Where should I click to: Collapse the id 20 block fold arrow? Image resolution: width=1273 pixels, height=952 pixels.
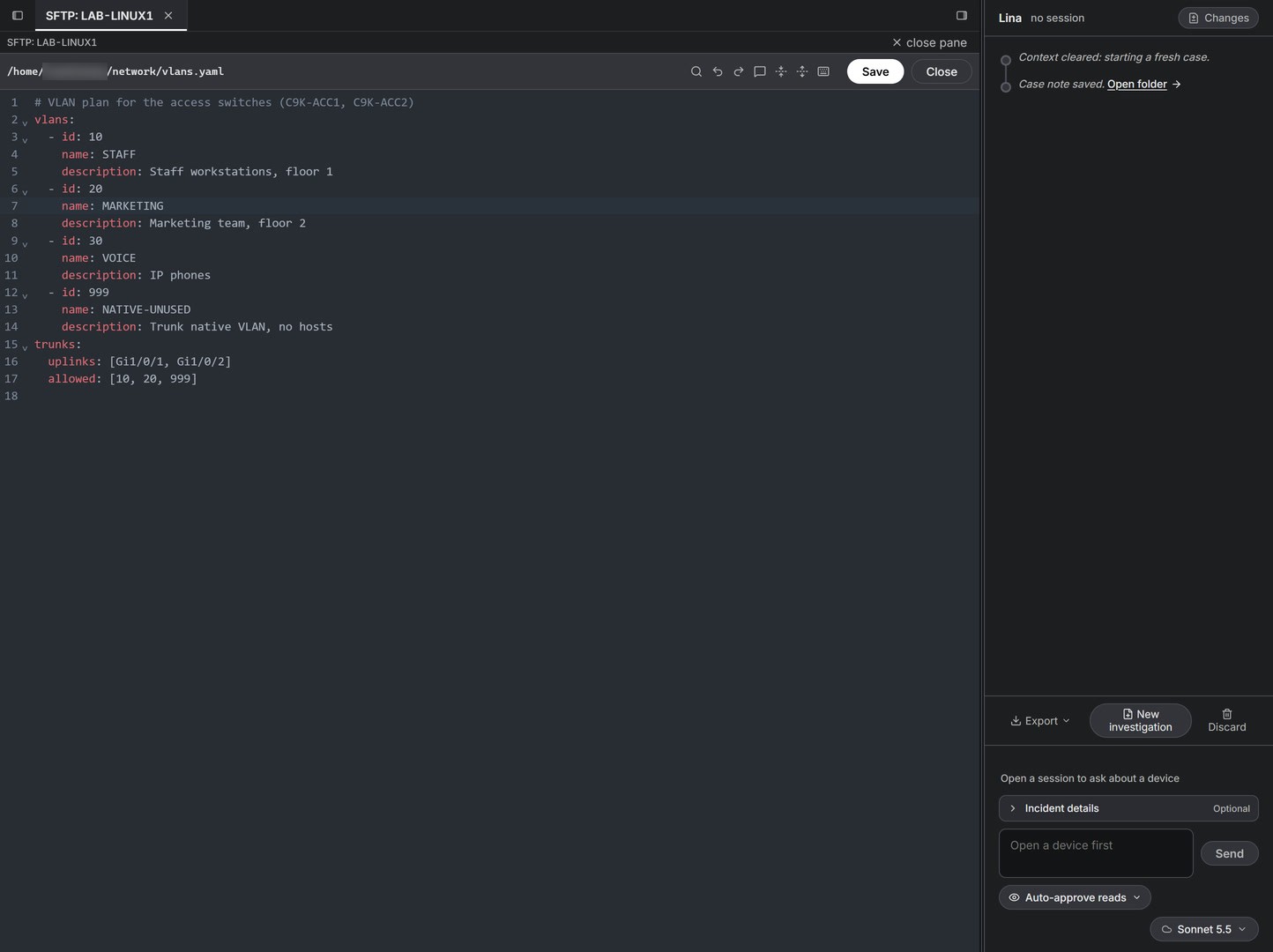25,190
